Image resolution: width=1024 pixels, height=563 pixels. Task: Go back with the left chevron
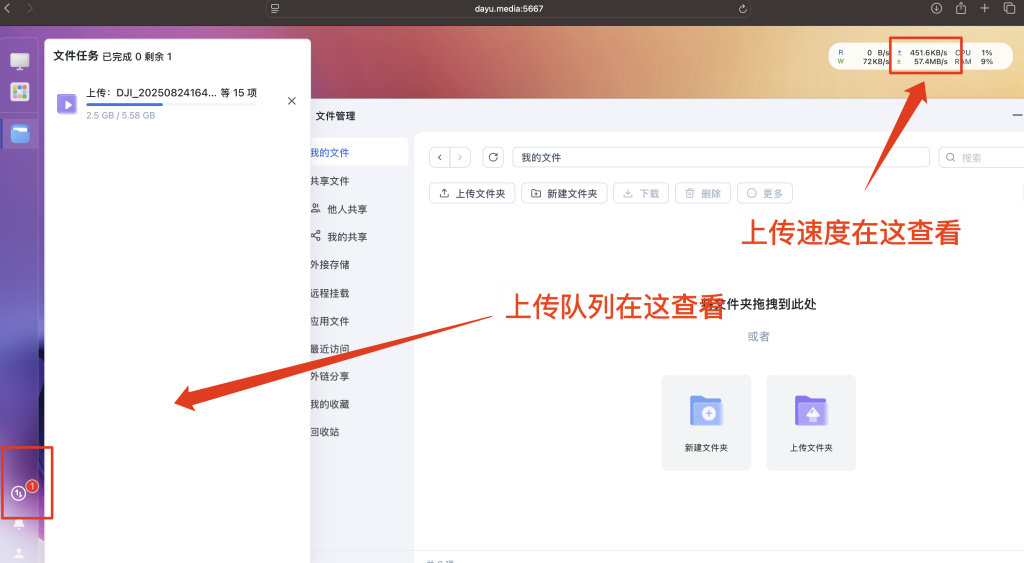point(440,158)
